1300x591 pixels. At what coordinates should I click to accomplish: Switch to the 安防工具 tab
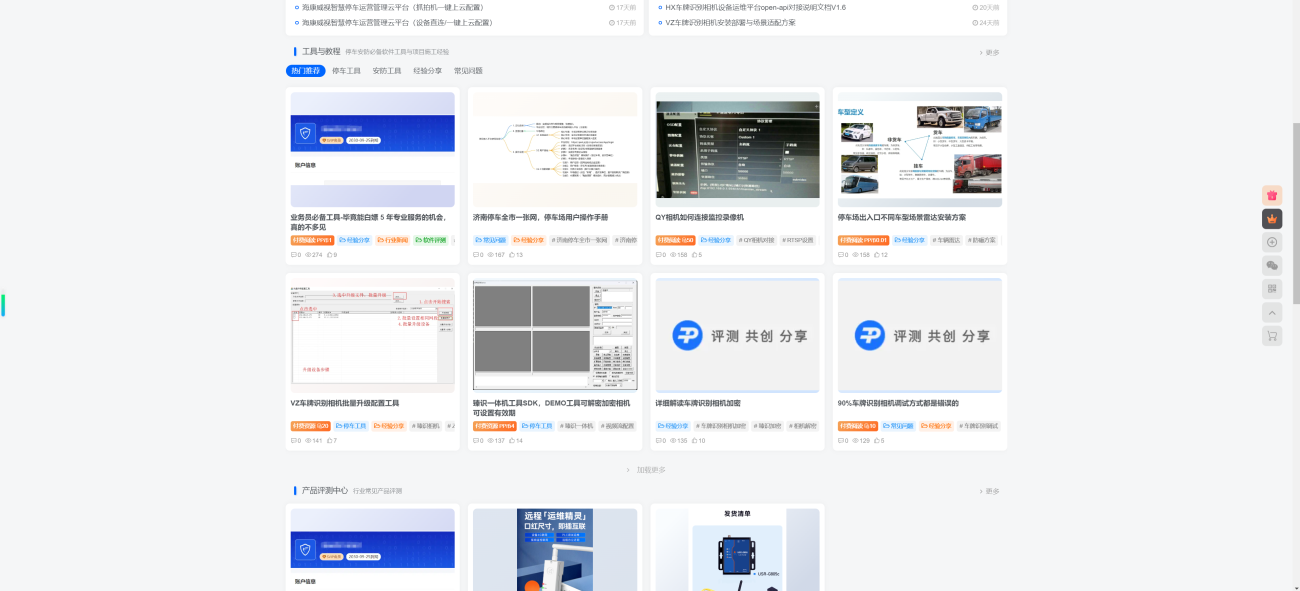pos(387,71)
